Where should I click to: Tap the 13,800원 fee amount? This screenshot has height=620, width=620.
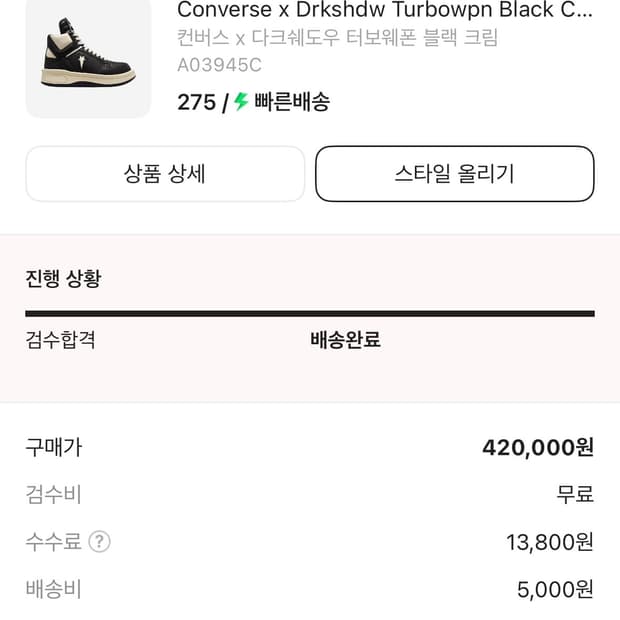point(549,542)
